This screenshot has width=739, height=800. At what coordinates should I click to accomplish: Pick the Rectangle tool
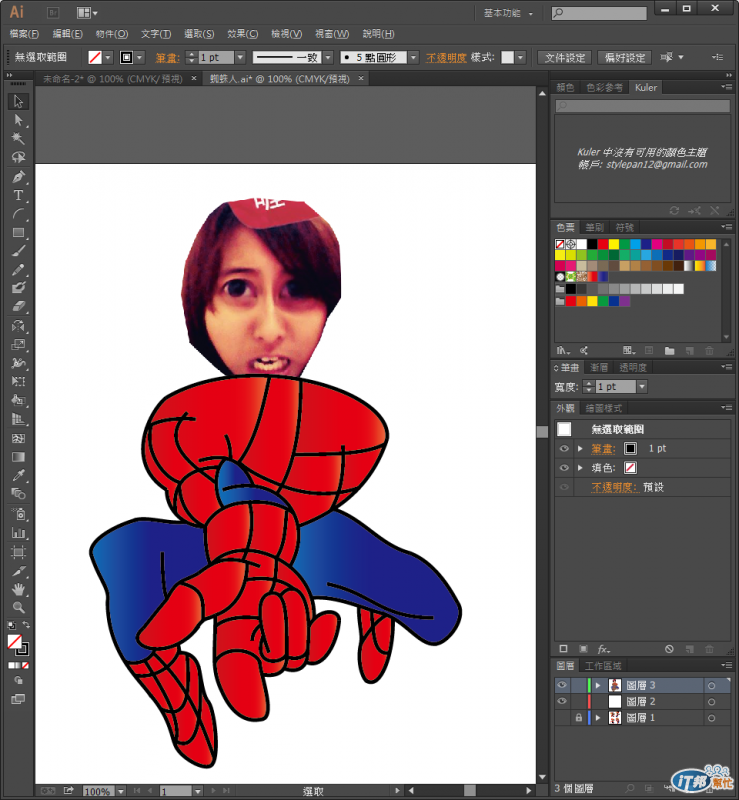(x=18, y=233)
